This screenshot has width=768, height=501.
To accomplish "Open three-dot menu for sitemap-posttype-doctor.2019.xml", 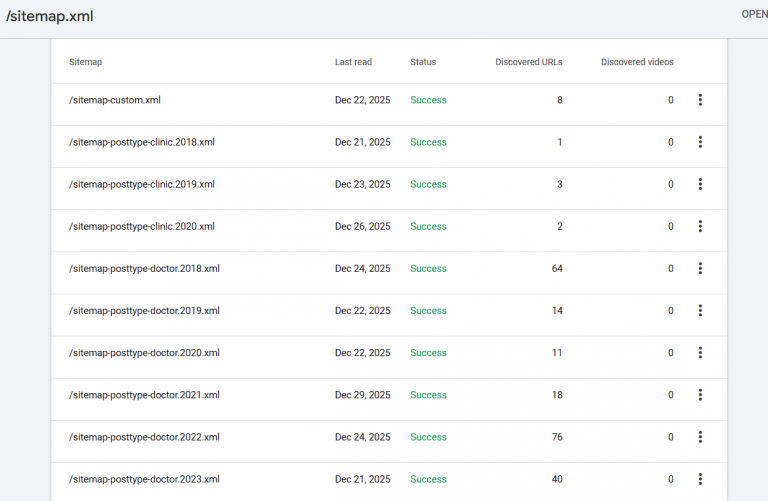I will (x=700, y=310).
